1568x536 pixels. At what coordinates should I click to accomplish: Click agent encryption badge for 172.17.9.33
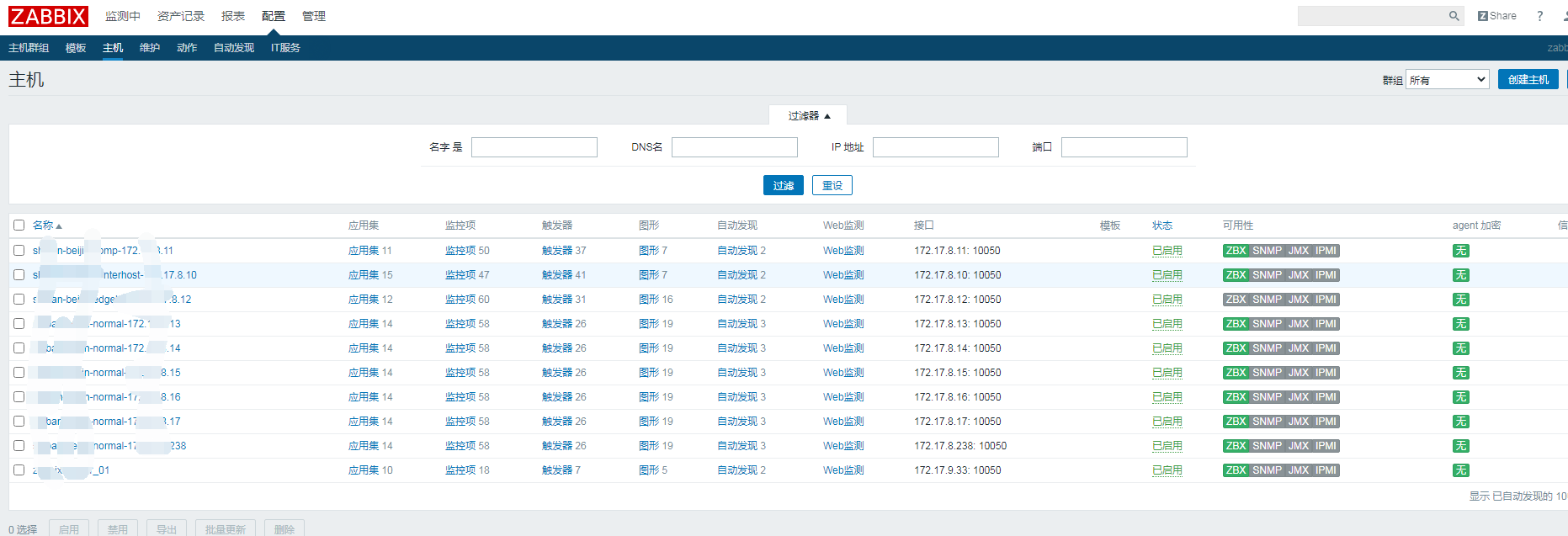click(x=1460, y=470)
